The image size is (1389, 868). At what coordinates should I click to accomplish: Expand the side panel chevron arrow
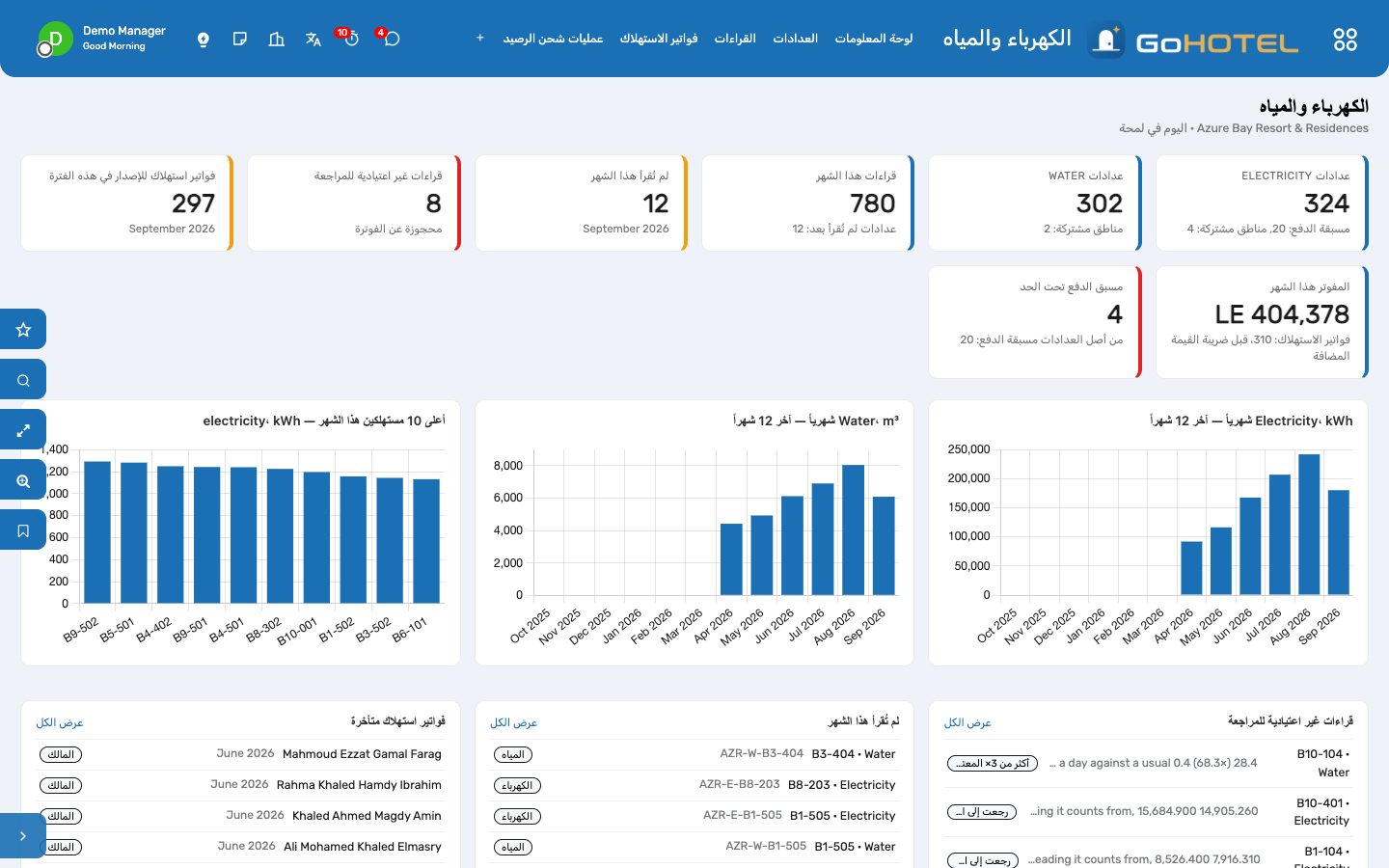coord(23,836)
